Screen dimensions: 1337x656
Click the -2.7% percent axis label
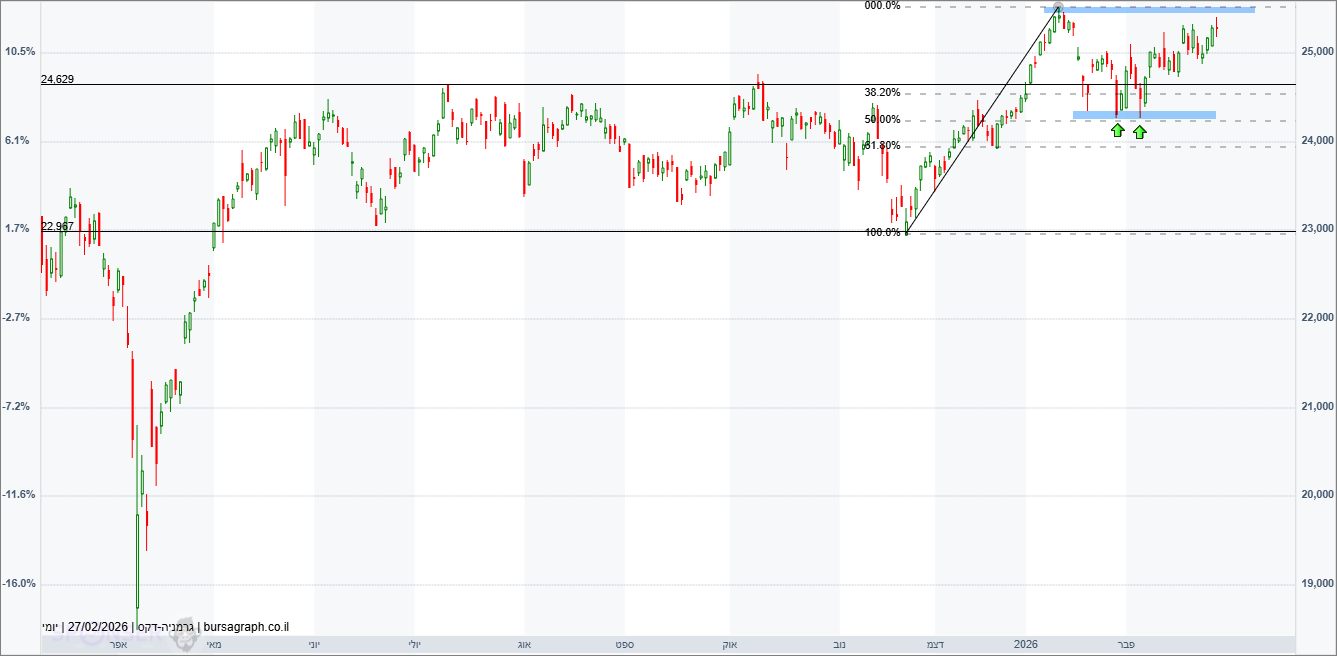(x=18, y=318)
